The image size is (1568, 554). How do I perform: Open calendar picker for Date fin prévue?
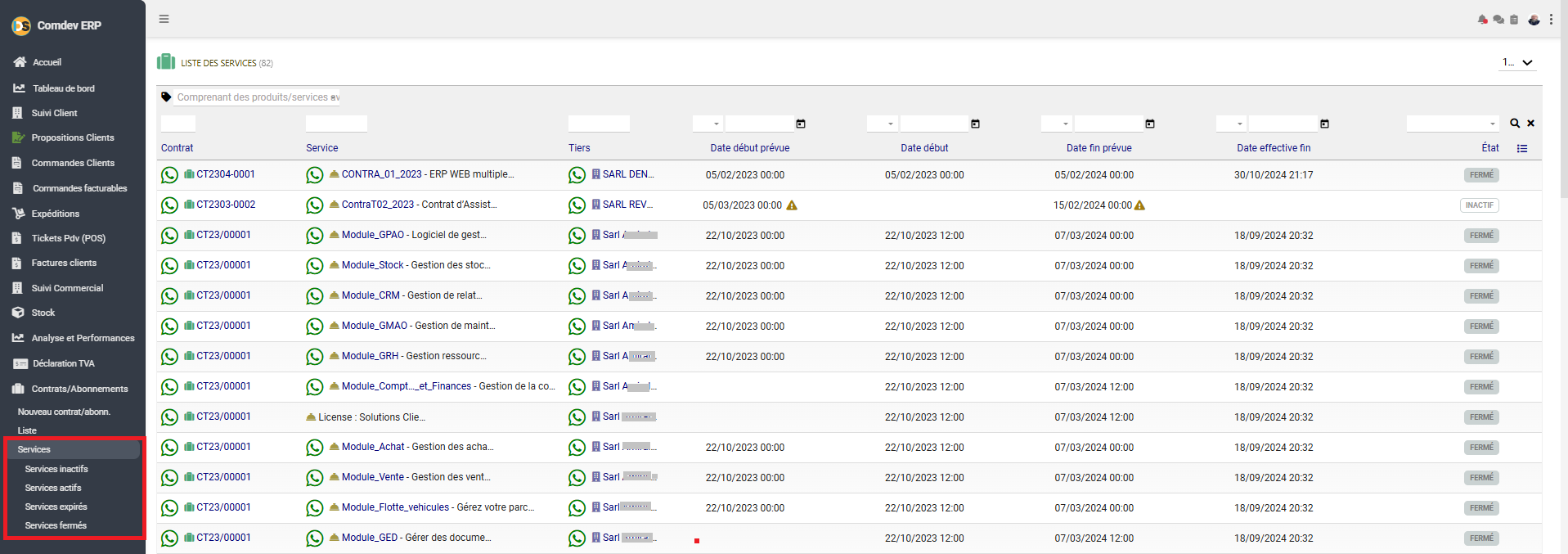[1150, 124]
